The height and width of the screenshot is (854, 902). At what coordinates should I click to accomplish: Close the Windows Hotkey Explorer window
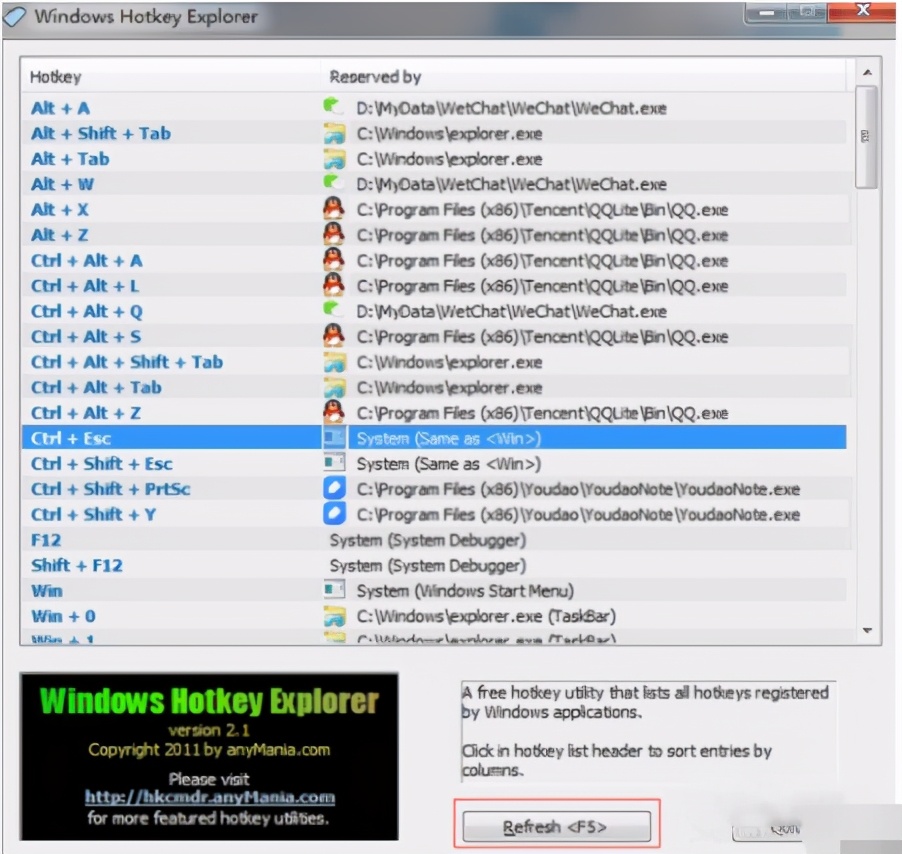(x=861, y=12)
